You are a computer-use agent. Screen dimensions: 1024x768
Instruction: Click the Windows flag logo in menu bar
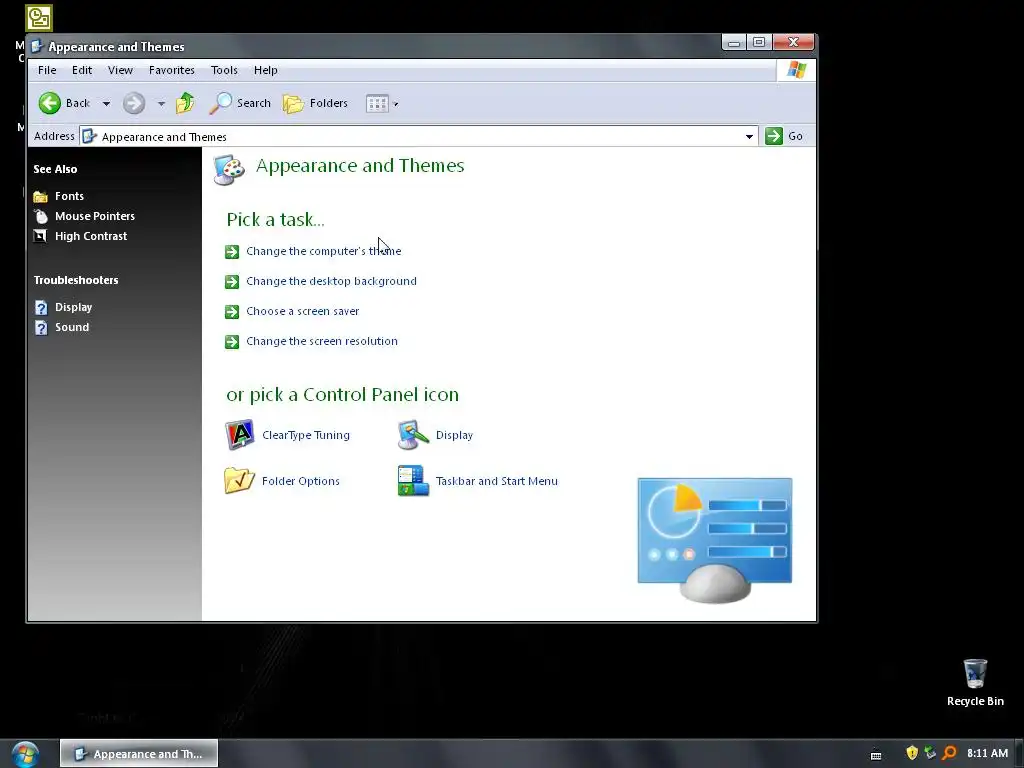pyautogui.click(x=796, y=69)
